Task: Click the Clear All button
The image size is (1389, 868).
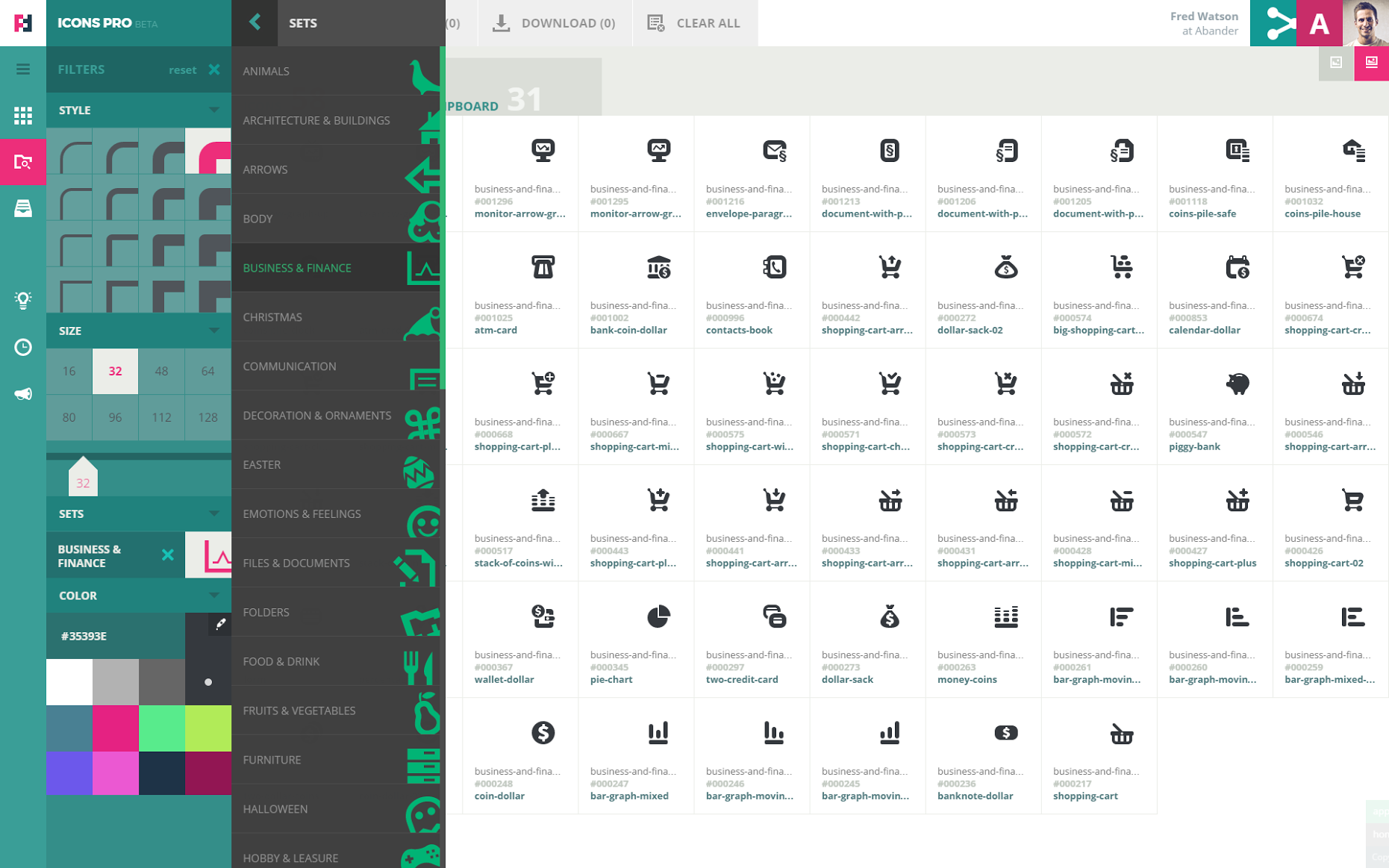Action: click(694, 23)
